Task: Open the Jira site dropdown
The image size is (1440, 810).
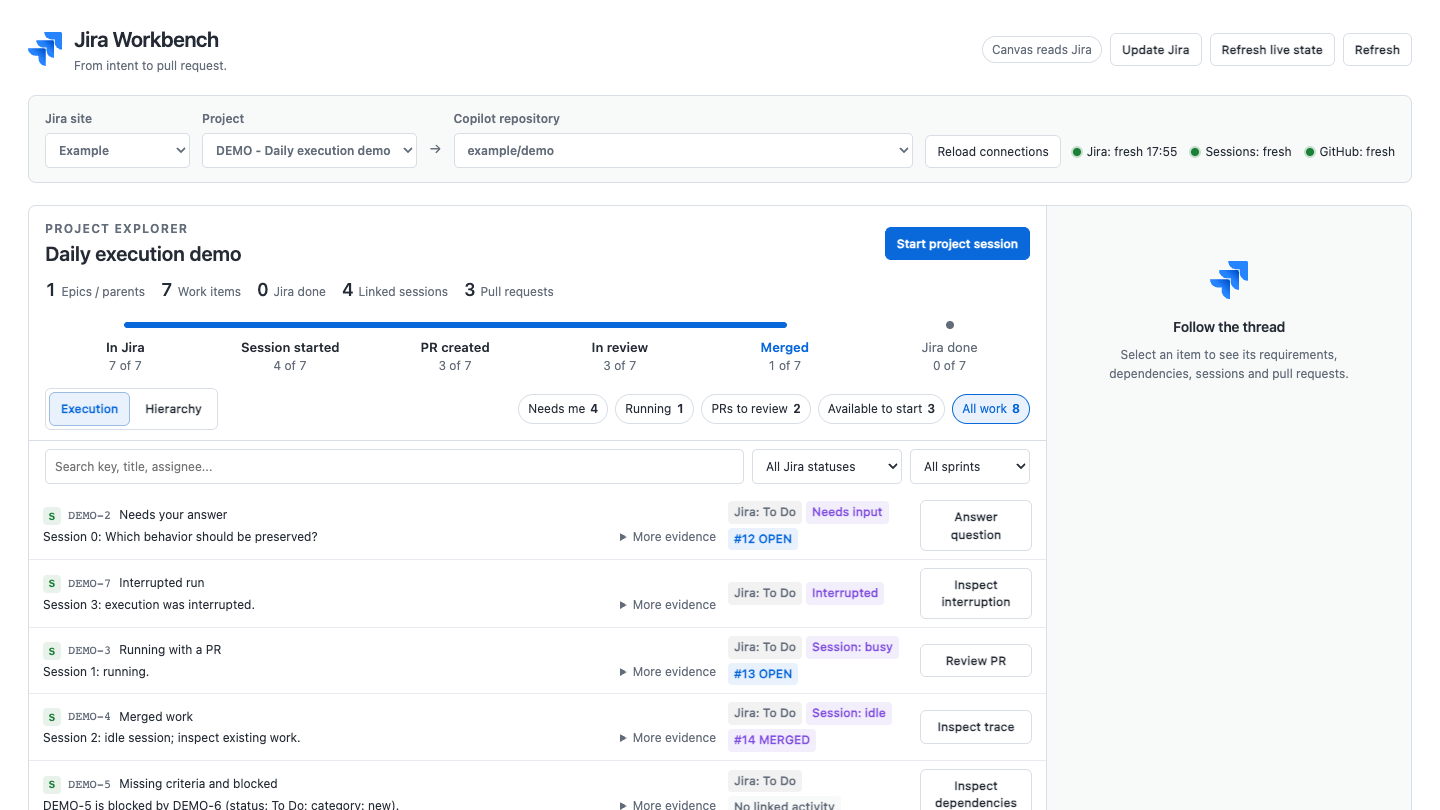Action: pyautogui.click(x=117, y=151)
